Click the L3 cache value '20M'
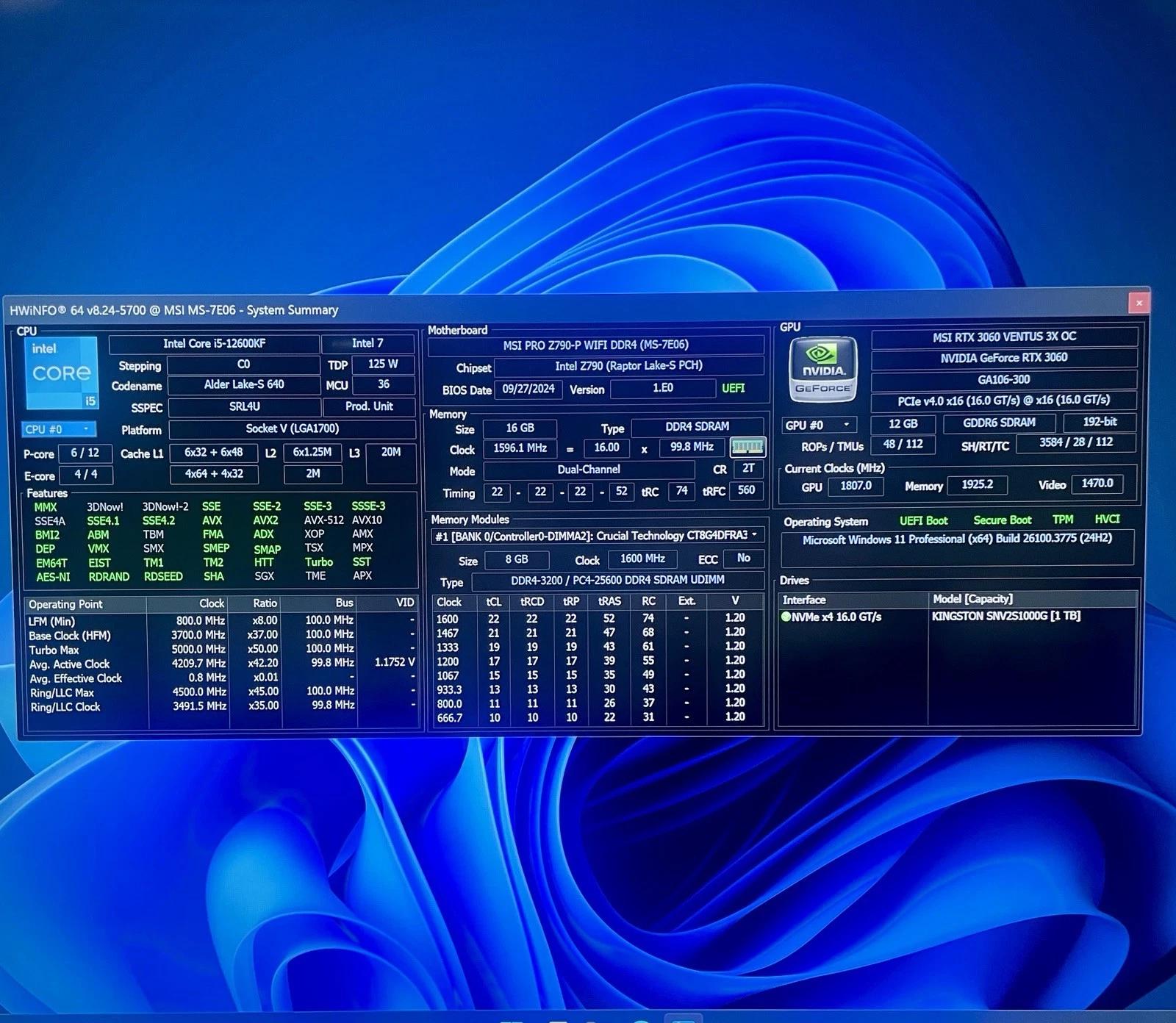Image resolution: width=1176 pixels, height=1023 pixels. click(391, 463)
